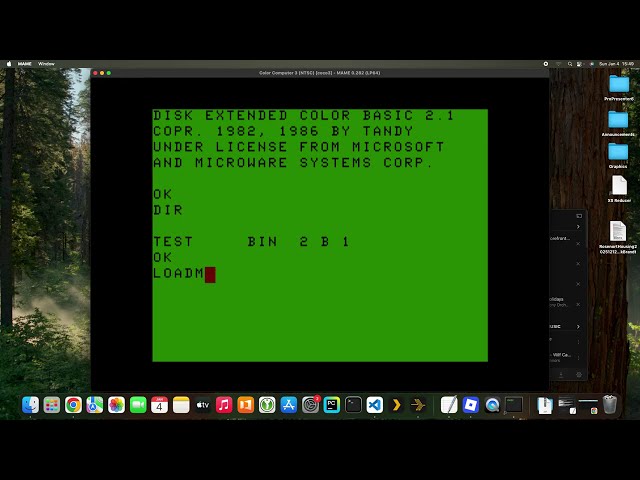Expand the 'usic' section chevron in background panel
This screenshot has width=640, height=480.
click(x=578, y=327)
